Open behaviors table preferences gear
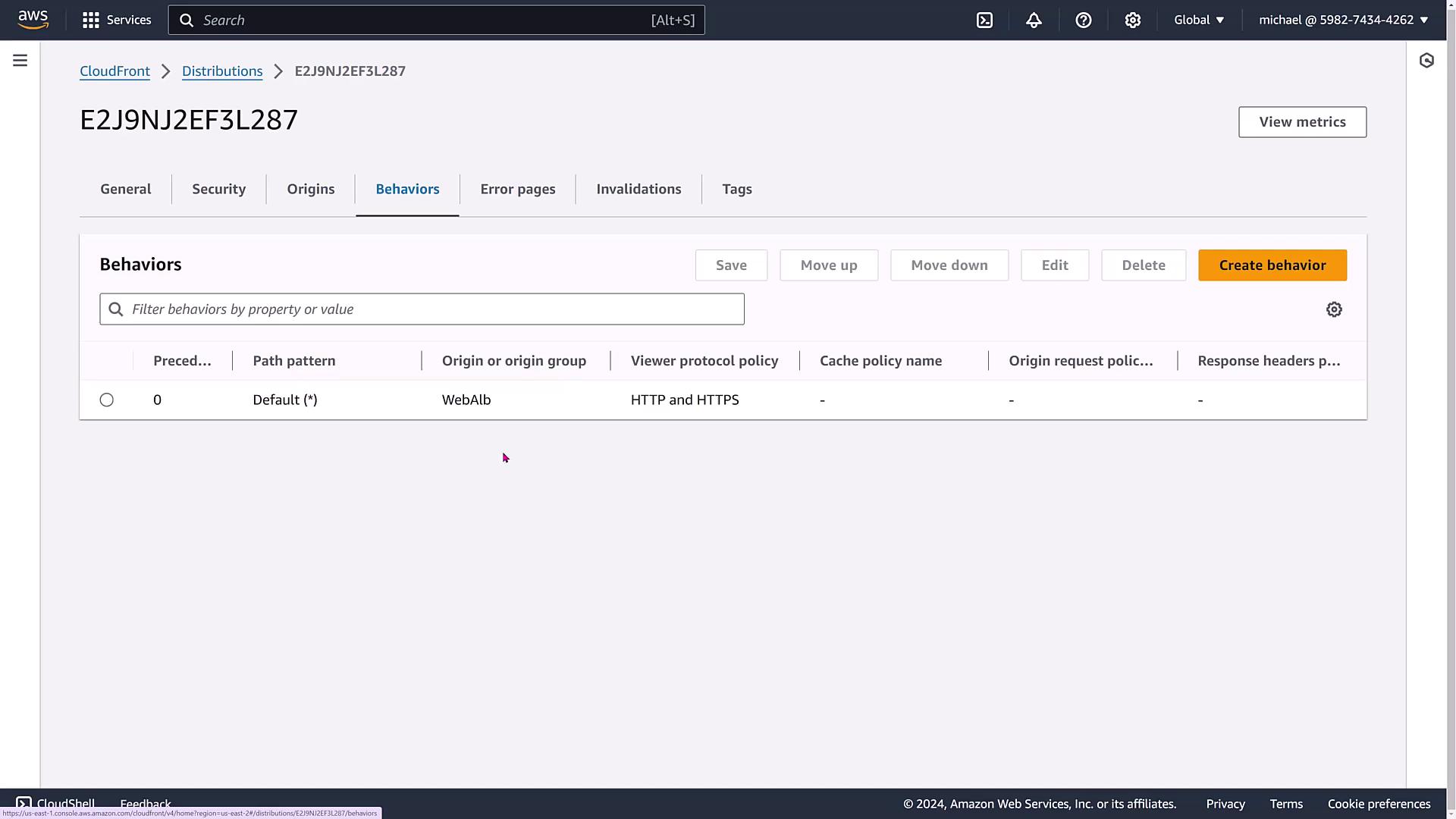 pyautogui.click(x=1334, y=309)
